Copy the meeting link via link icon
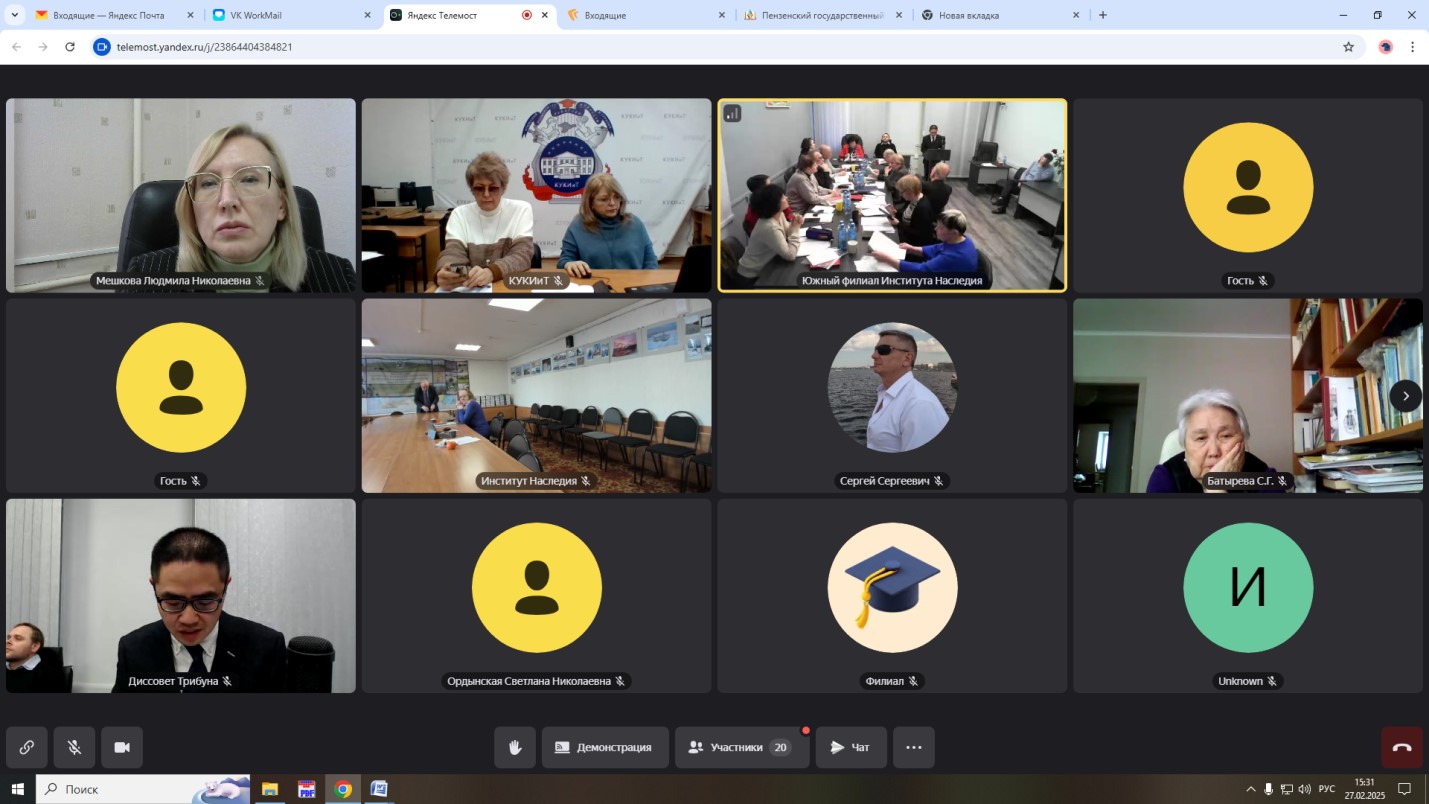The image size is (1429, 804). click(27, 747)
